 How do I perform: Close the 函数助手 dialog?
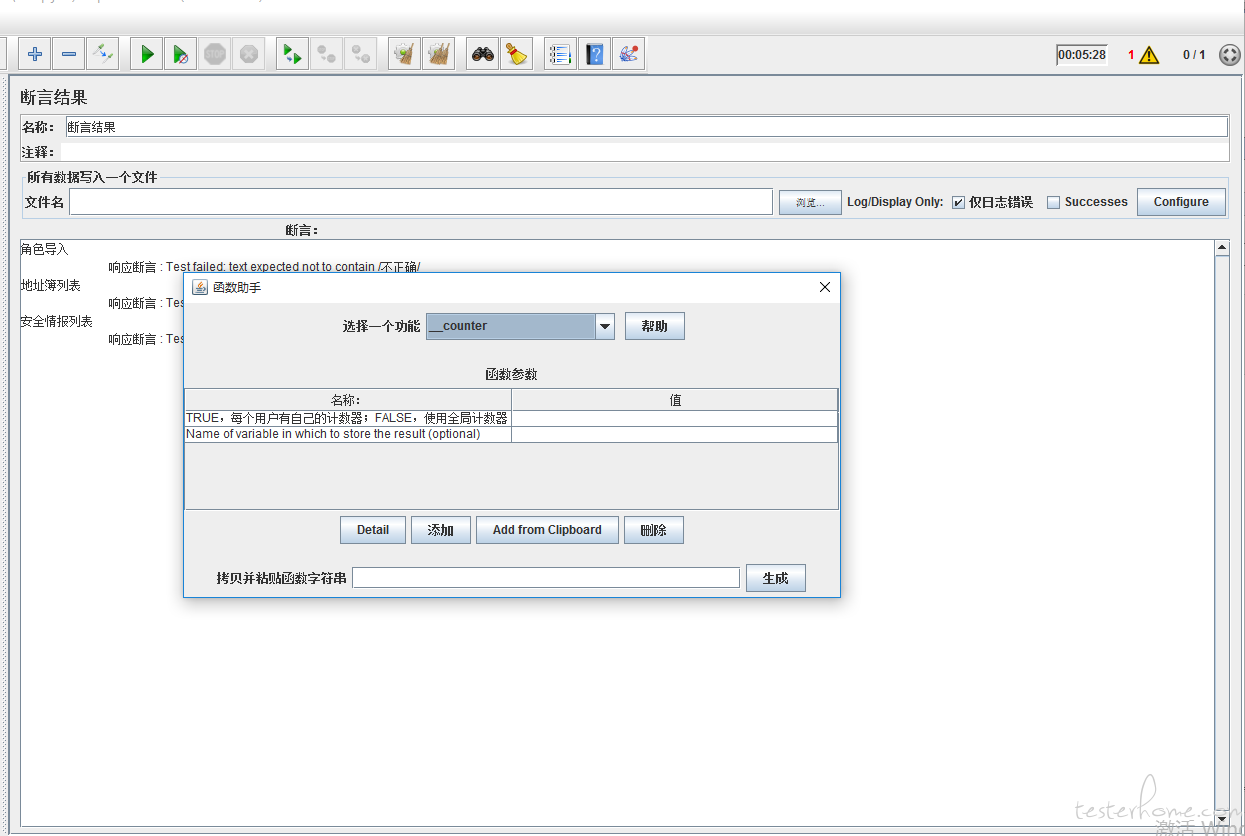pos(825,287)
